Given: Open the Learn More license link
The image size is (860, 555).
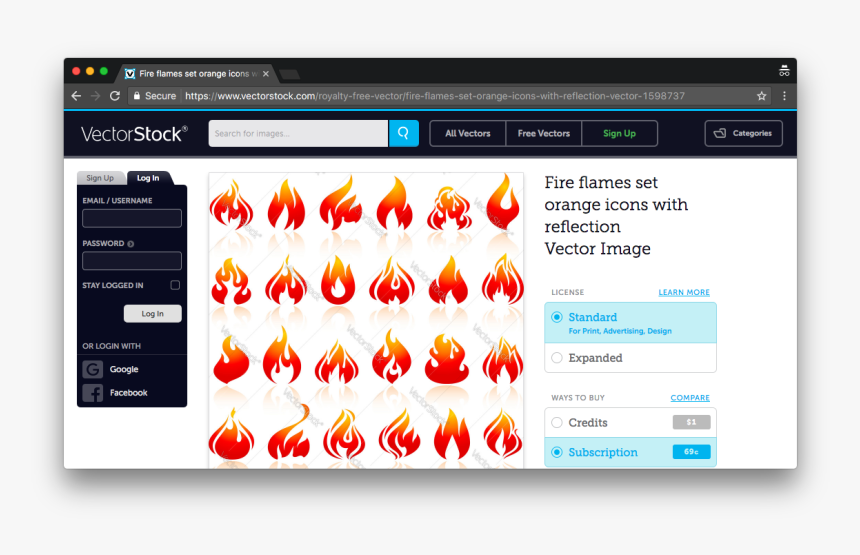Looking at the screenshot, I should [684, 292].
